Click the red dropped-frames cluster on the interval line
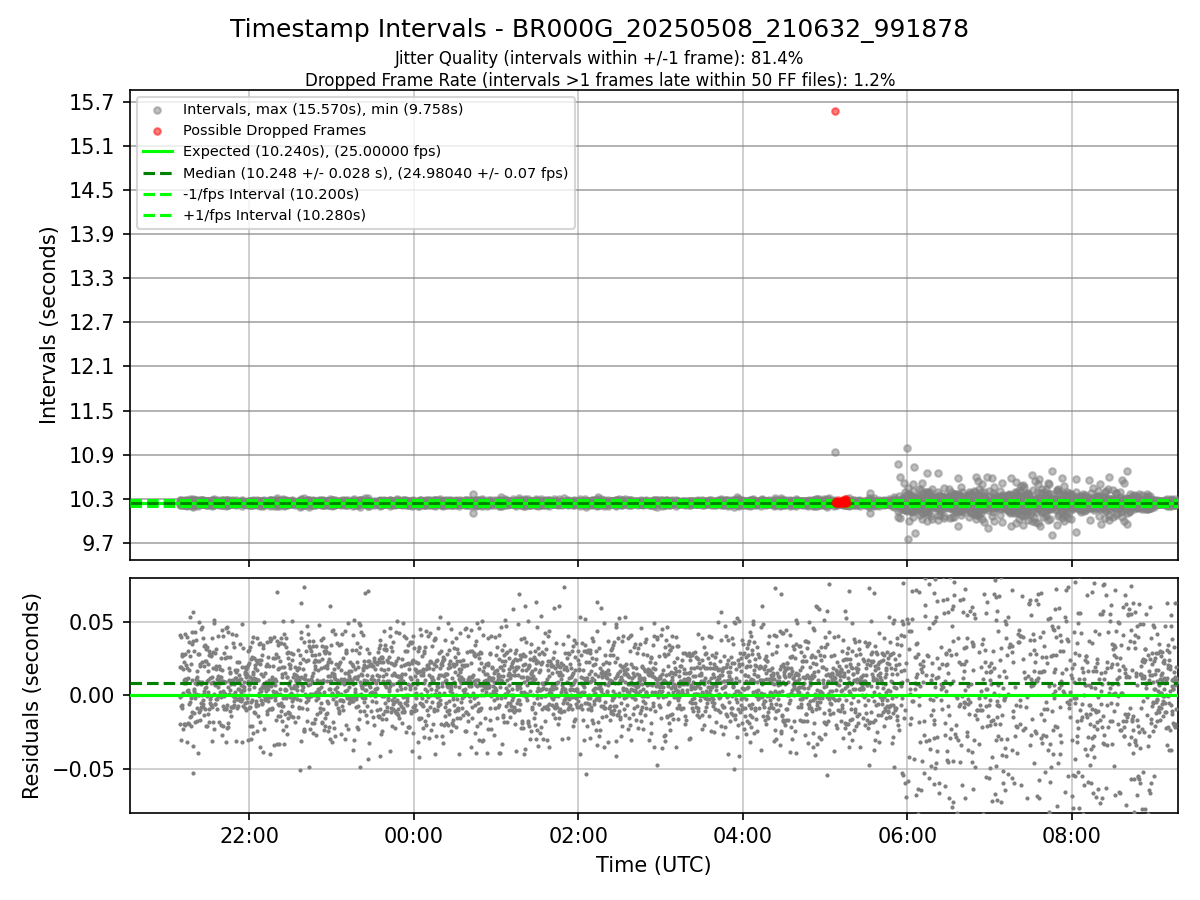Screen dimensions: 1200x900 [841, 501]
